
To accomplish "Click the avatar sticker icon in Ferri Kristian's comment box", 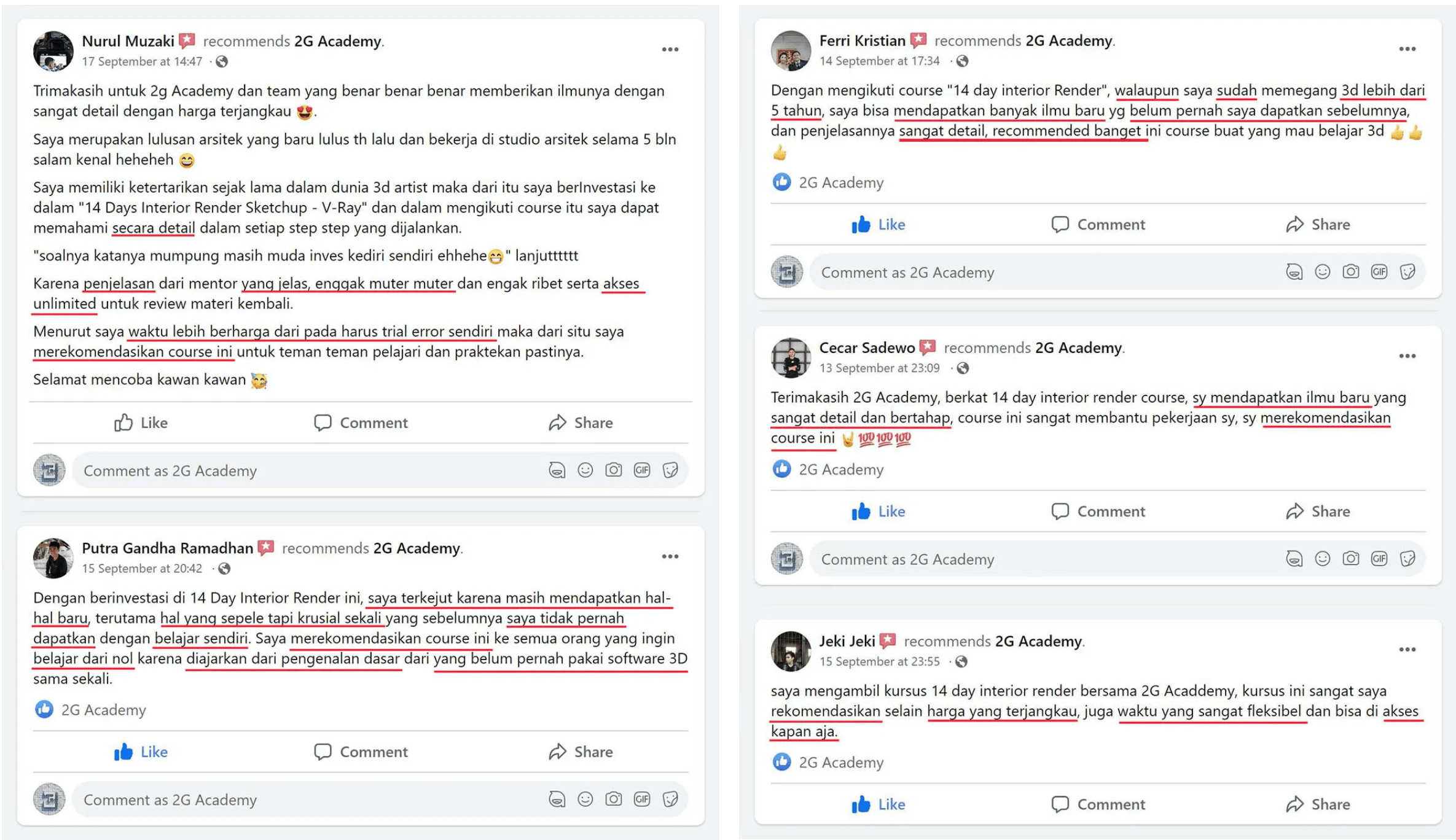I will point(1294,271).
